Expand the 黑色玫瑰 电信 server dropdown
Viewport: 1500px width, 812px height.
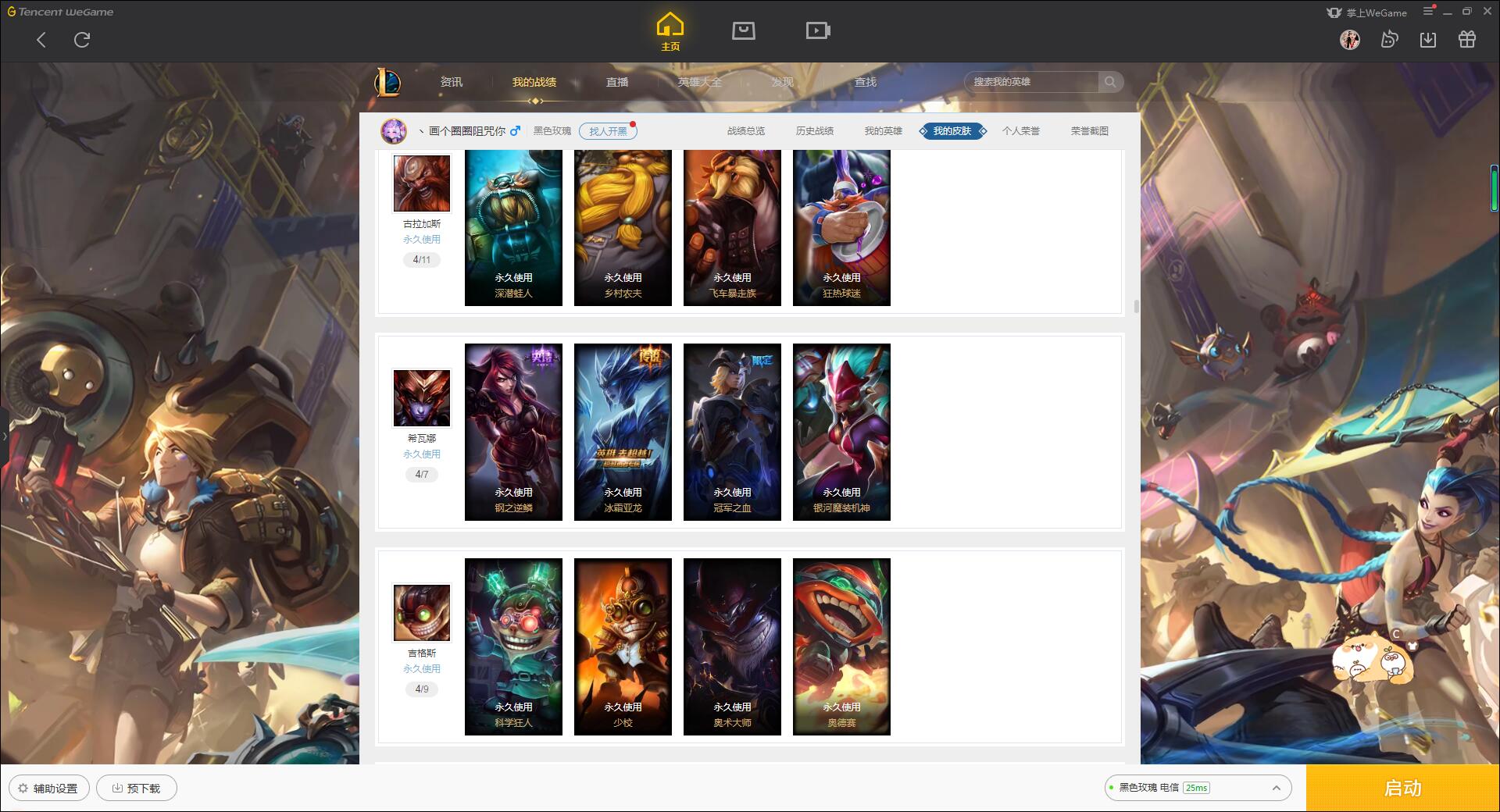(x=1198, y=788)
